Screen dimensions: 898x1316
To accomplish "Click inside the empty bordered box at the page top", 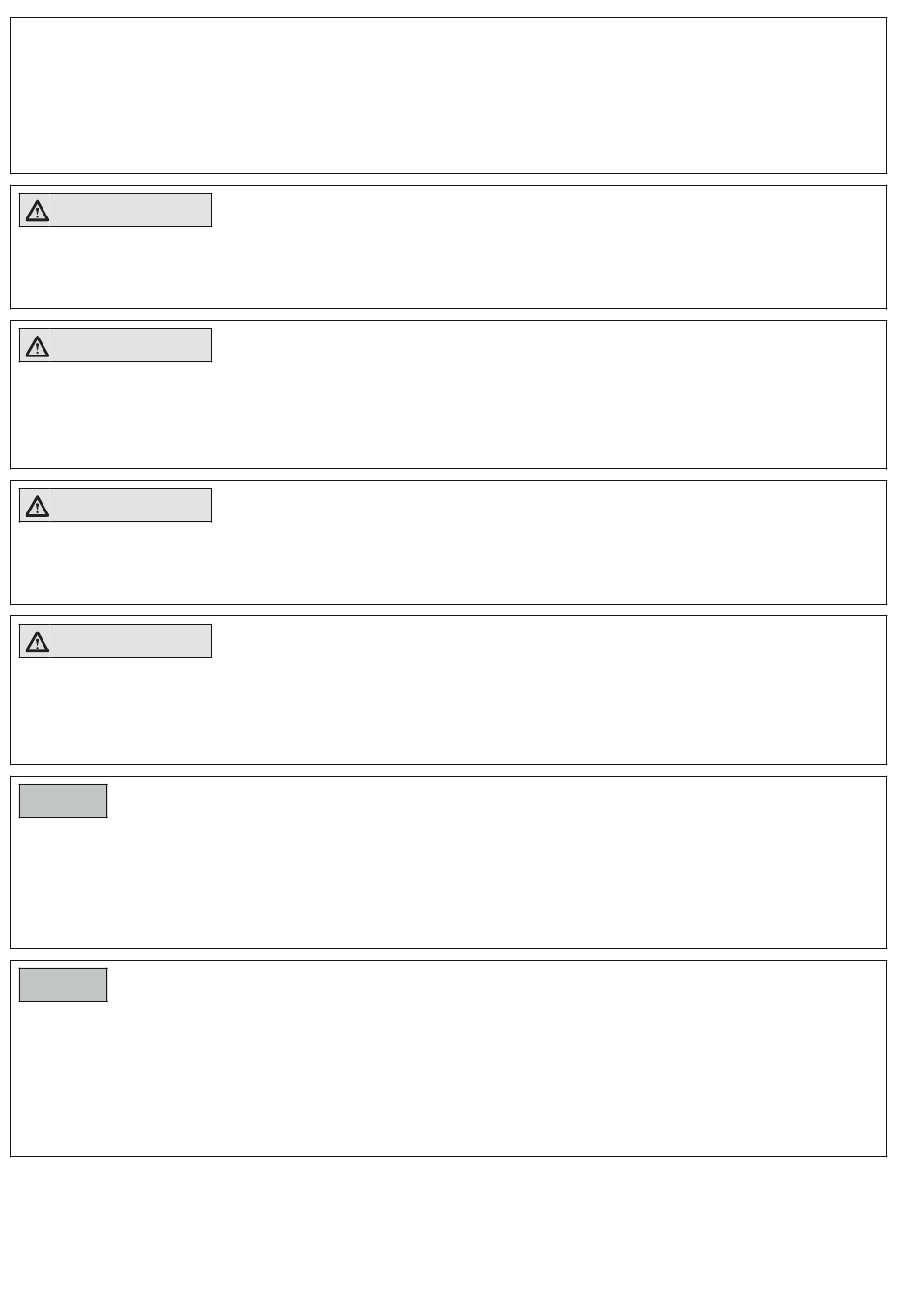I will tap(448, 95).
